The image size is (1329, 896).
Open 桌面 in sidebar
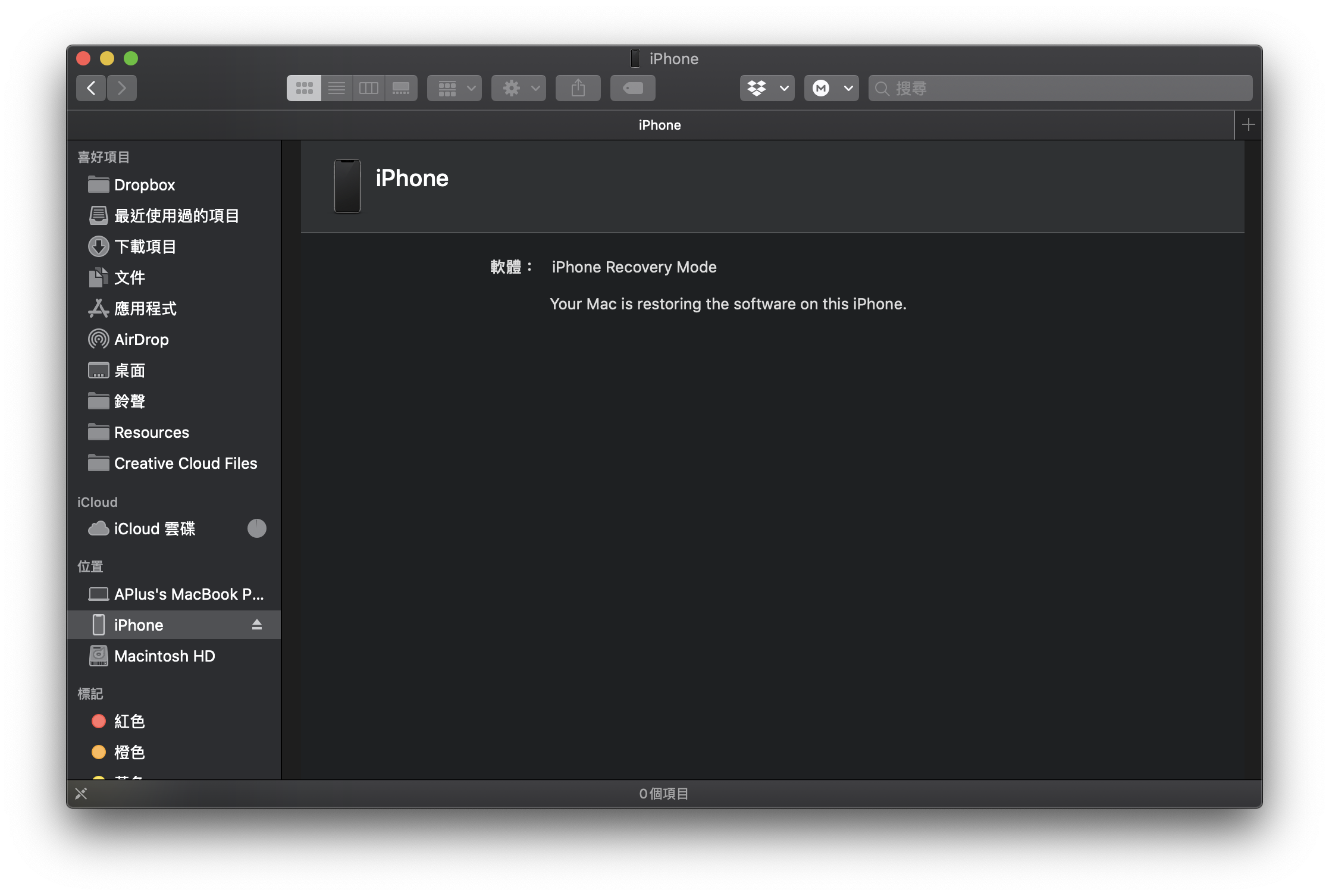point(174,371)
